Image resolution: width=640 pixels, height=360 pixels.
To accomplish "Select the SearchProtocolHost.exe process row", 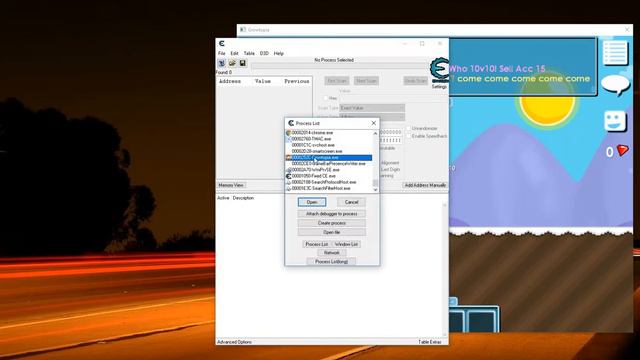I will click(329, 182).
